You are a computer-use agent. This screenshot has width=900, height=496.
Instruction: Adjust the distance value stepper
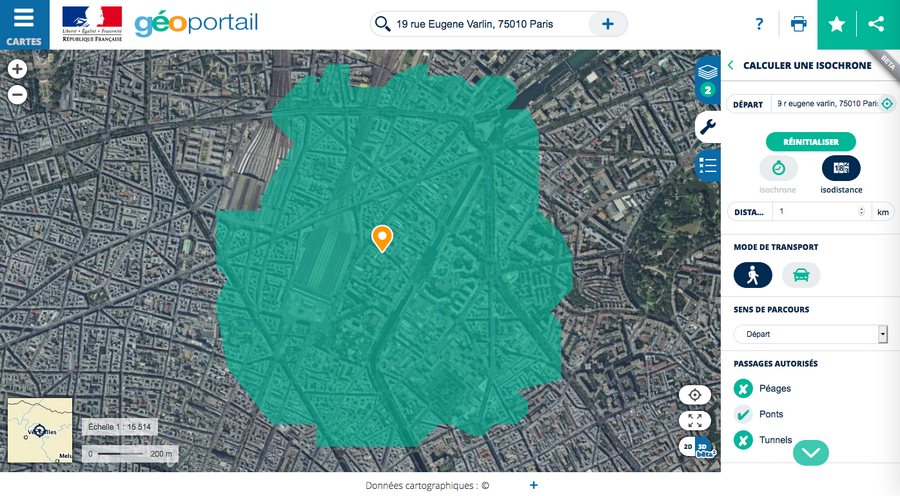(861, 211)
